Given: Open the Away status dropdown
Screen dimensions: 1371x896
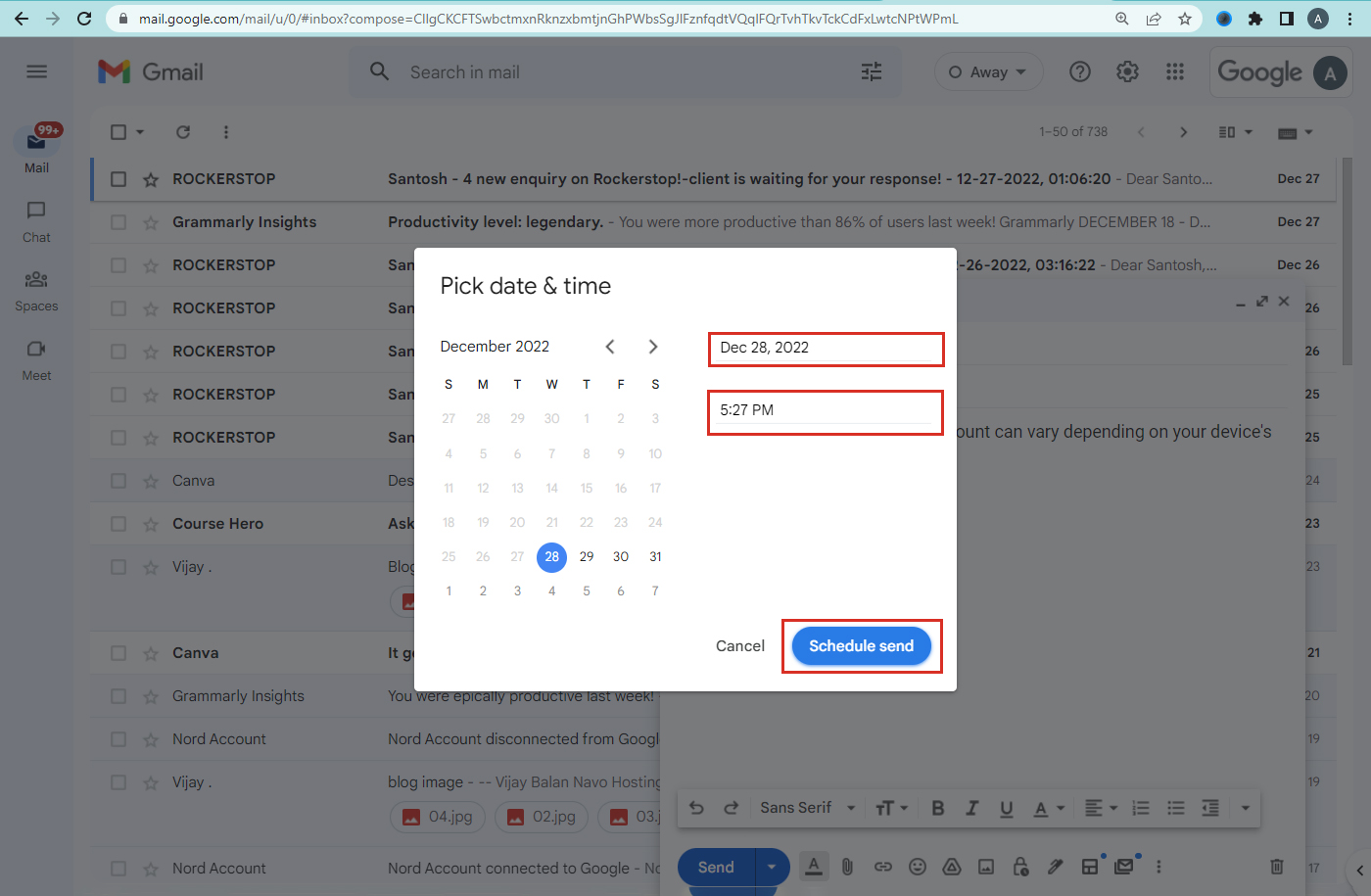Looking at the screenshot, I should click(988, 72).
